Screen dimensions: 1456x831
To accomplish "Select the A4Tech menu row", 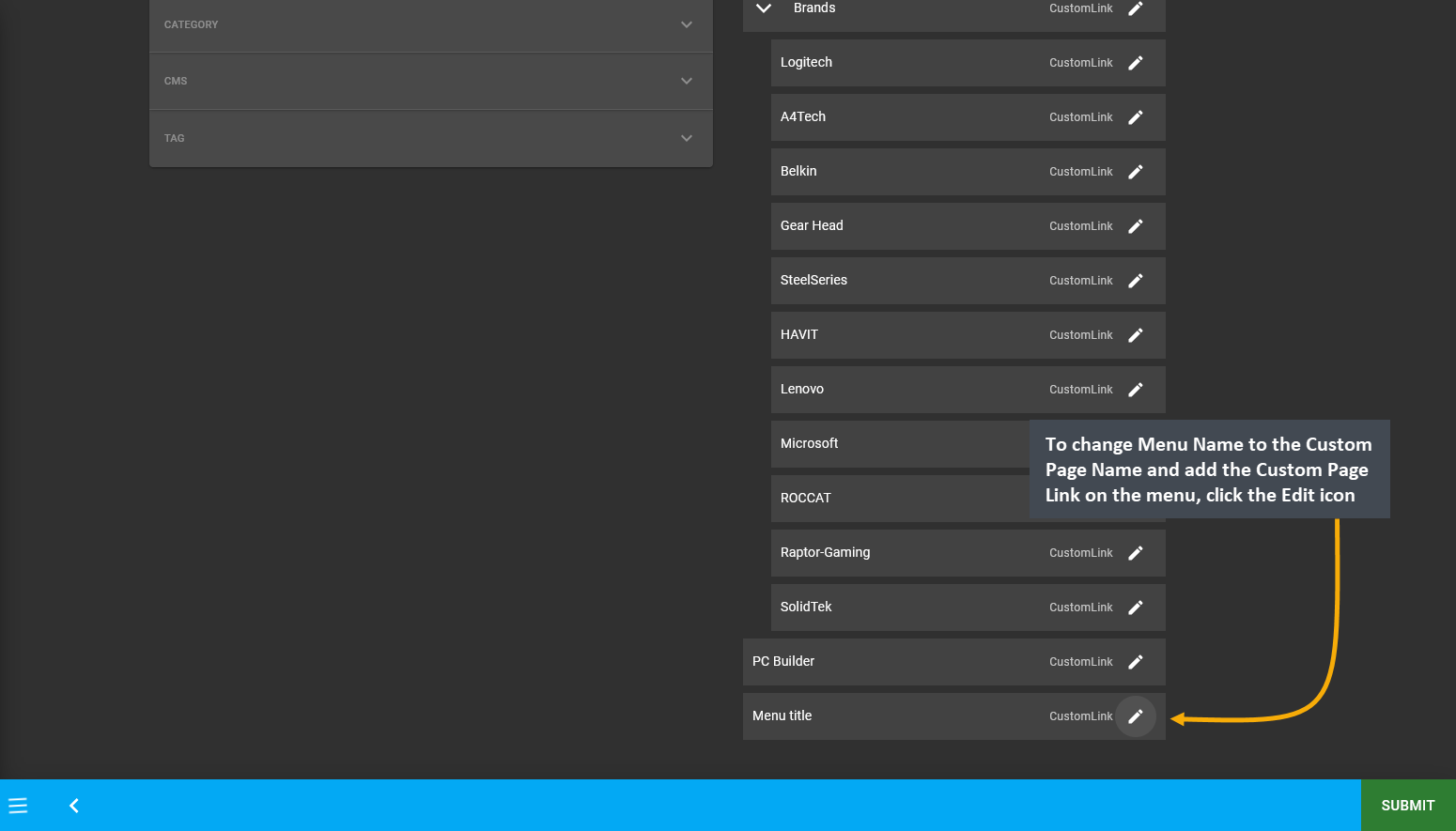I will click(968, 117).
